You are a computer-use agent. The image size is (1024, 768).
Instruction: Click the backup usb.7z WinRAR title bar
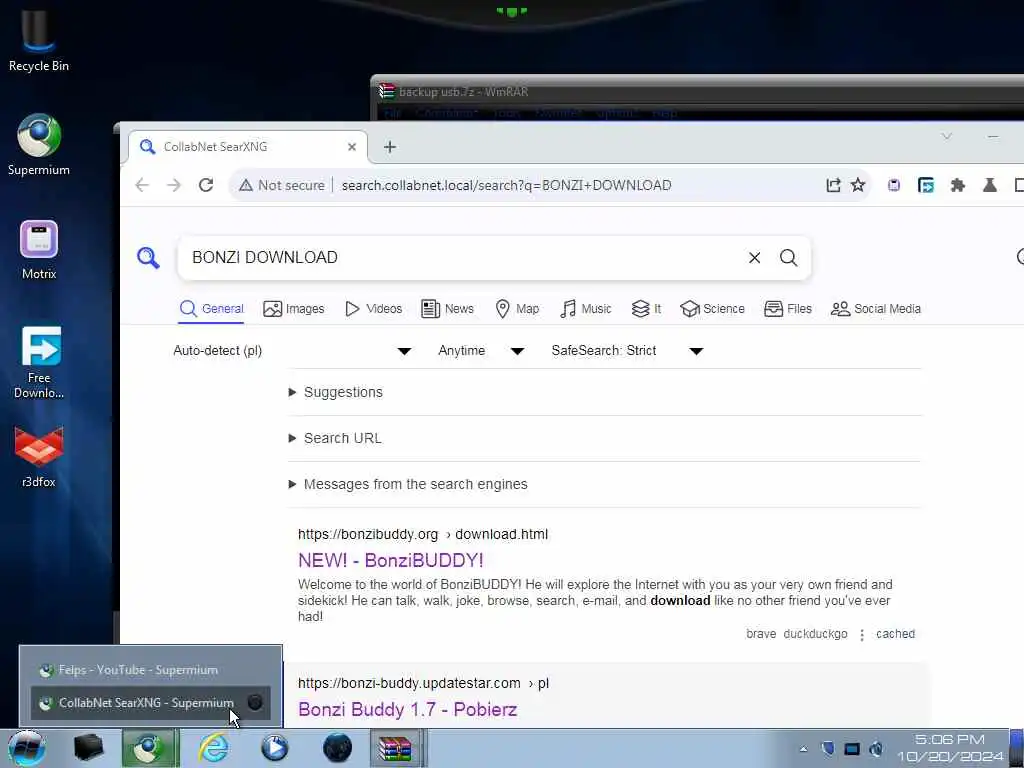point(699,92)
